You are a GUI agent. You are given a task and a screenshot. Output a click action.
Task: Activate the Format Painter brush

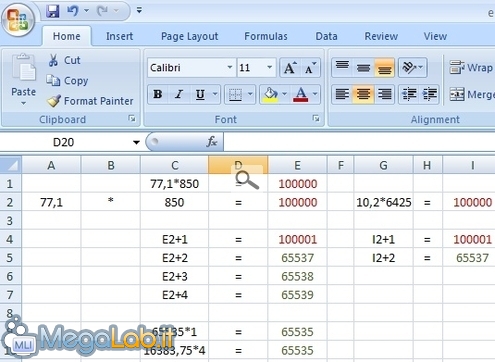90,101
